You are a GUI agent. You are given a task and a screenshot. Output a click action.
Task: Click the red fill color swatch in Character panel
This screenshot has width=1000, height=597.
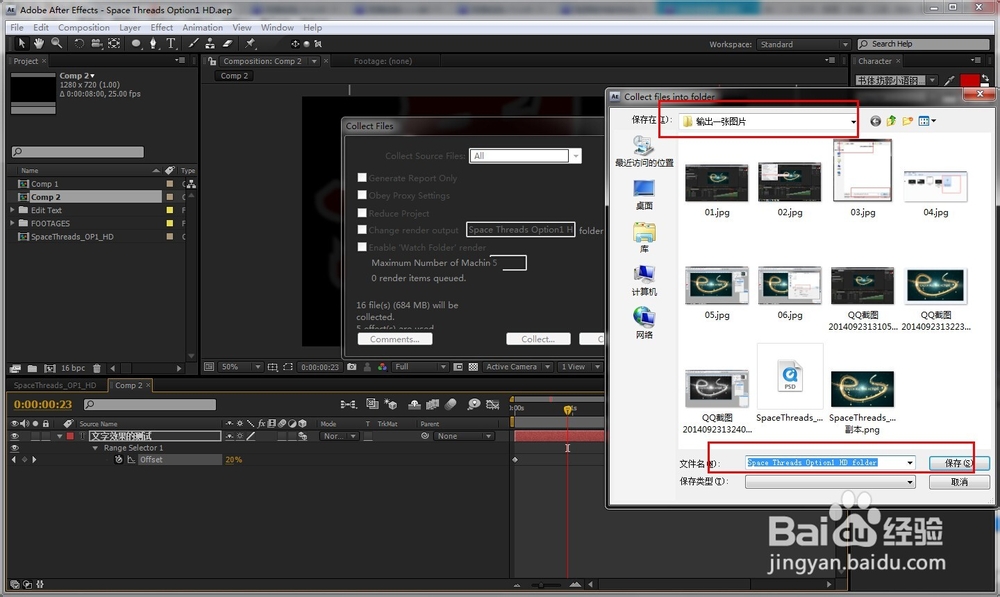[969, 80]
